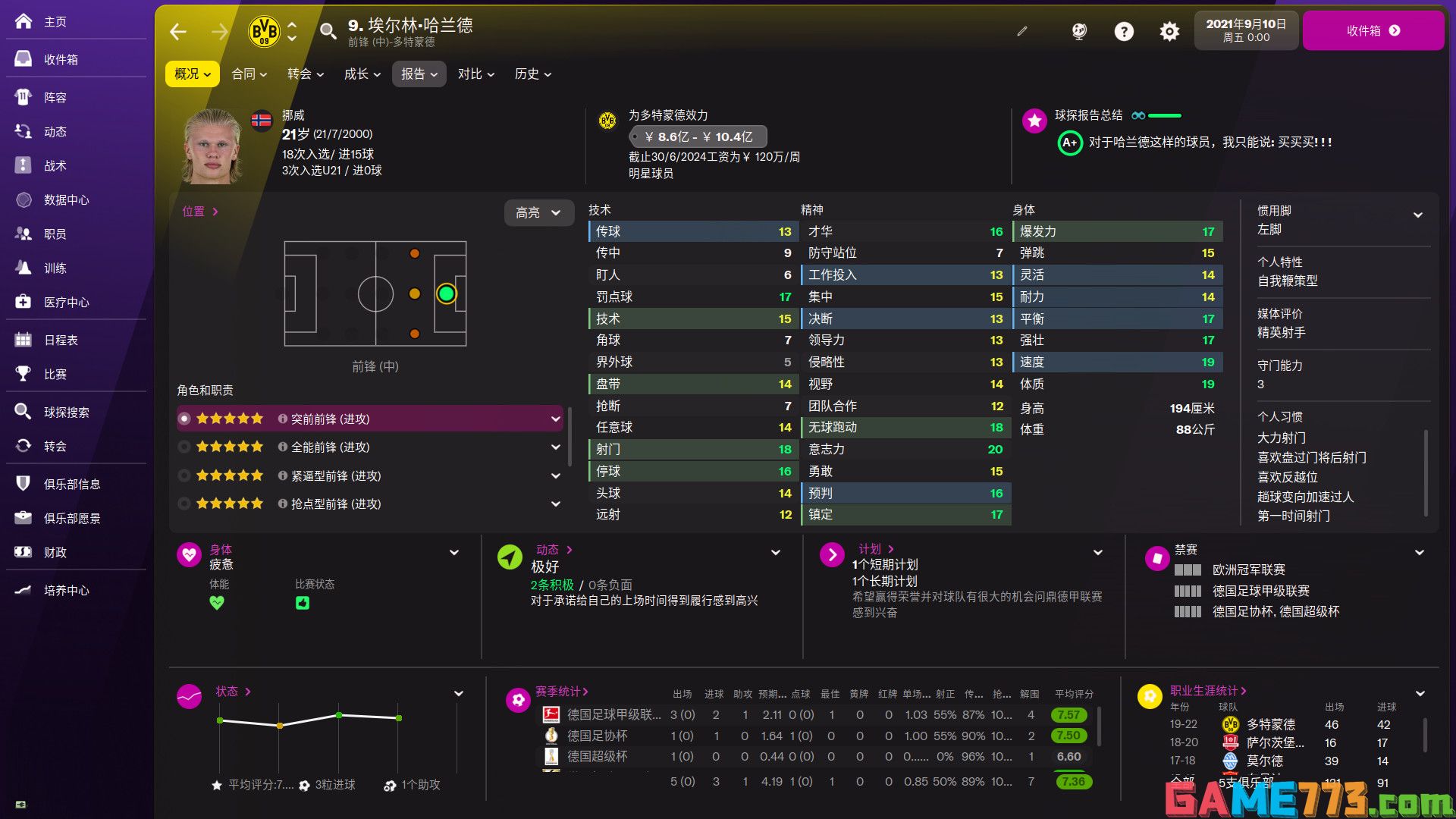Open the 转会 transfer tab in header

click(306, 74)
